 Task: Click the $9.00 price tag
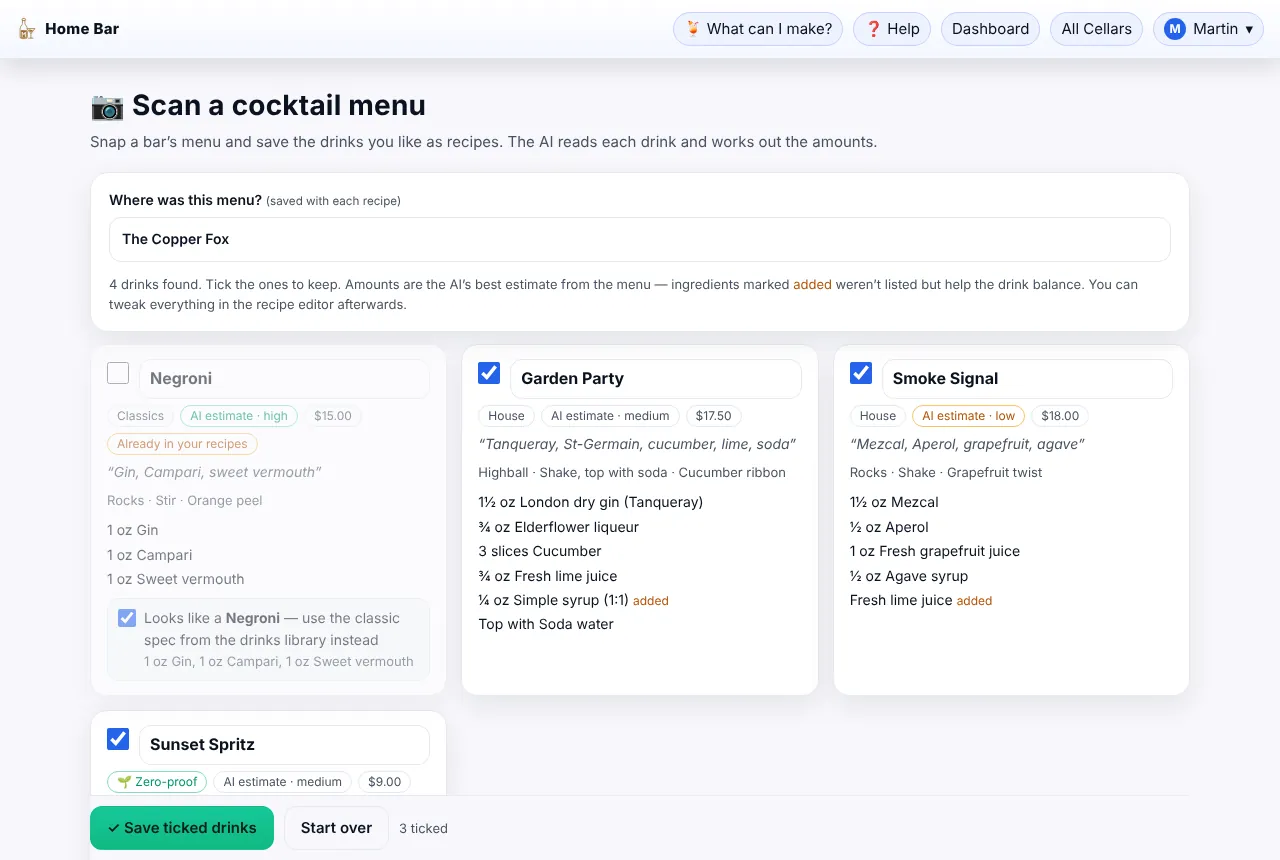pos(384,782)
